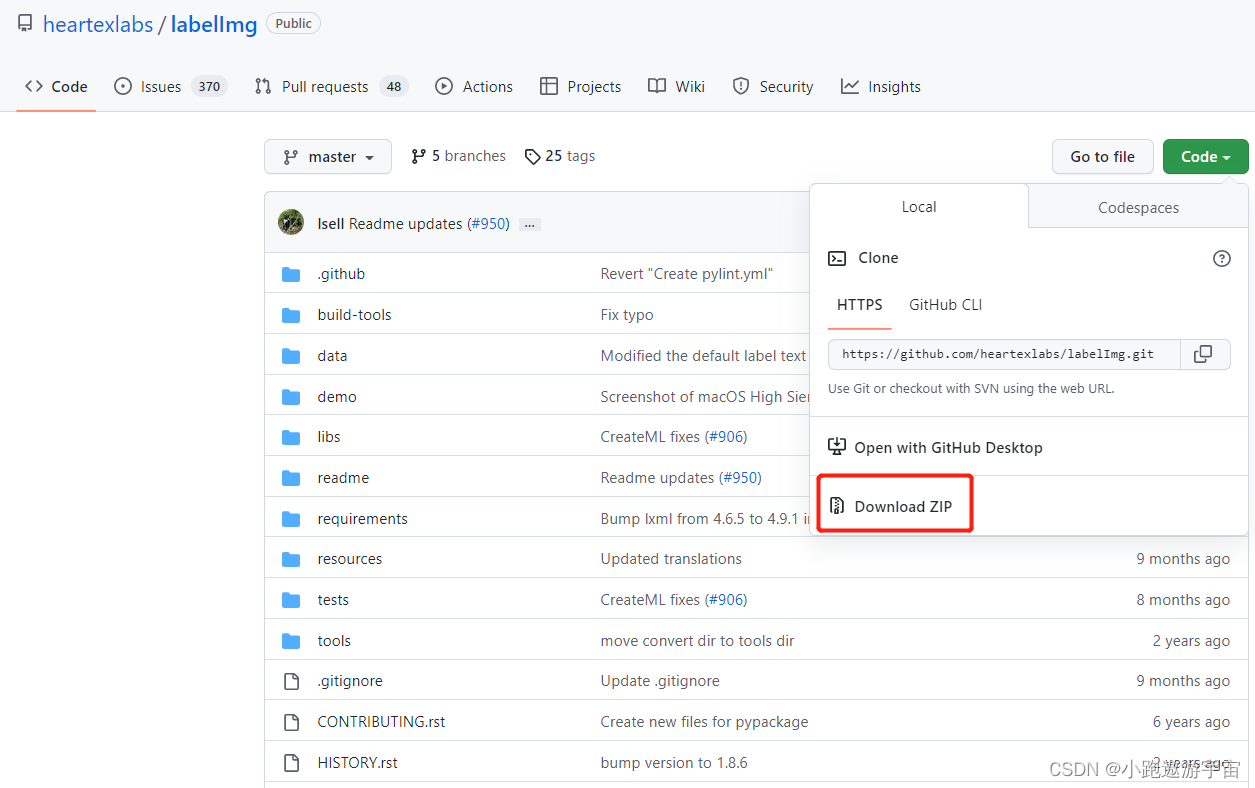Screen dimensions: 1255x788
Task: Open the Wiki tab
Action: [x=676, y=87]
